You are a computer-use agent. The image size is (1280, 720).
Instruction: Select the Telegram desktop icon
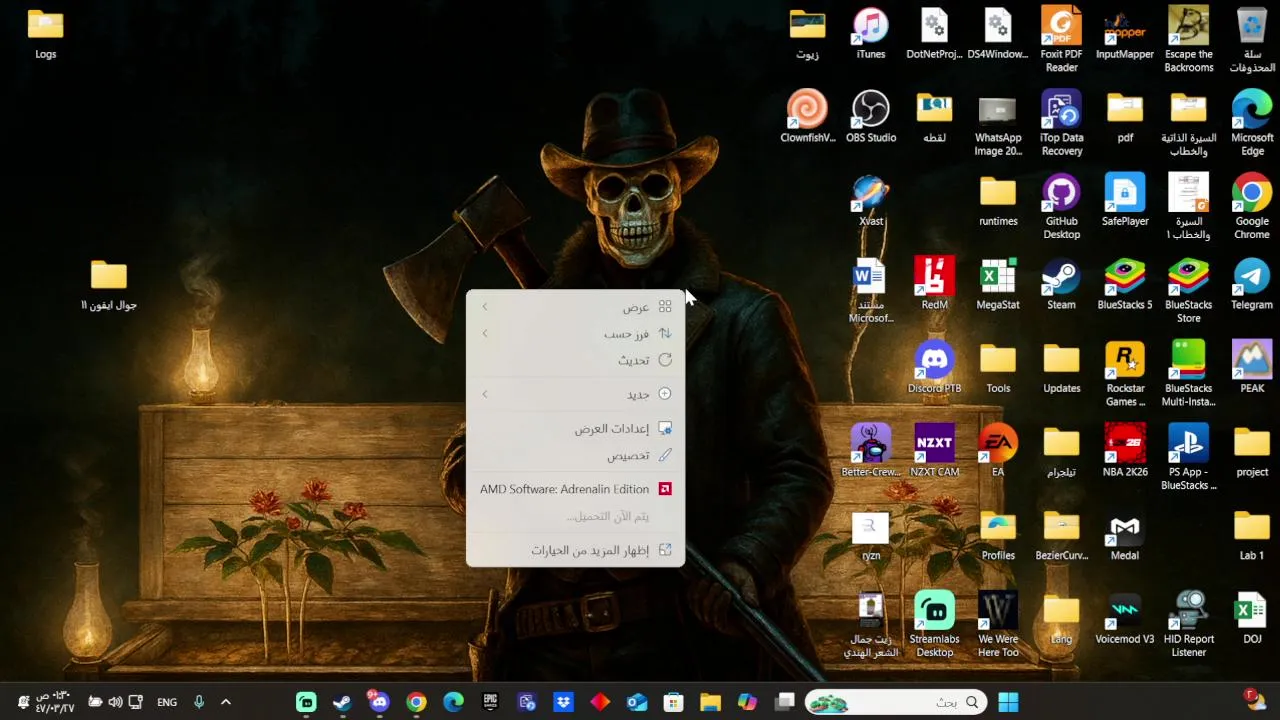[x=1252, y=284]
